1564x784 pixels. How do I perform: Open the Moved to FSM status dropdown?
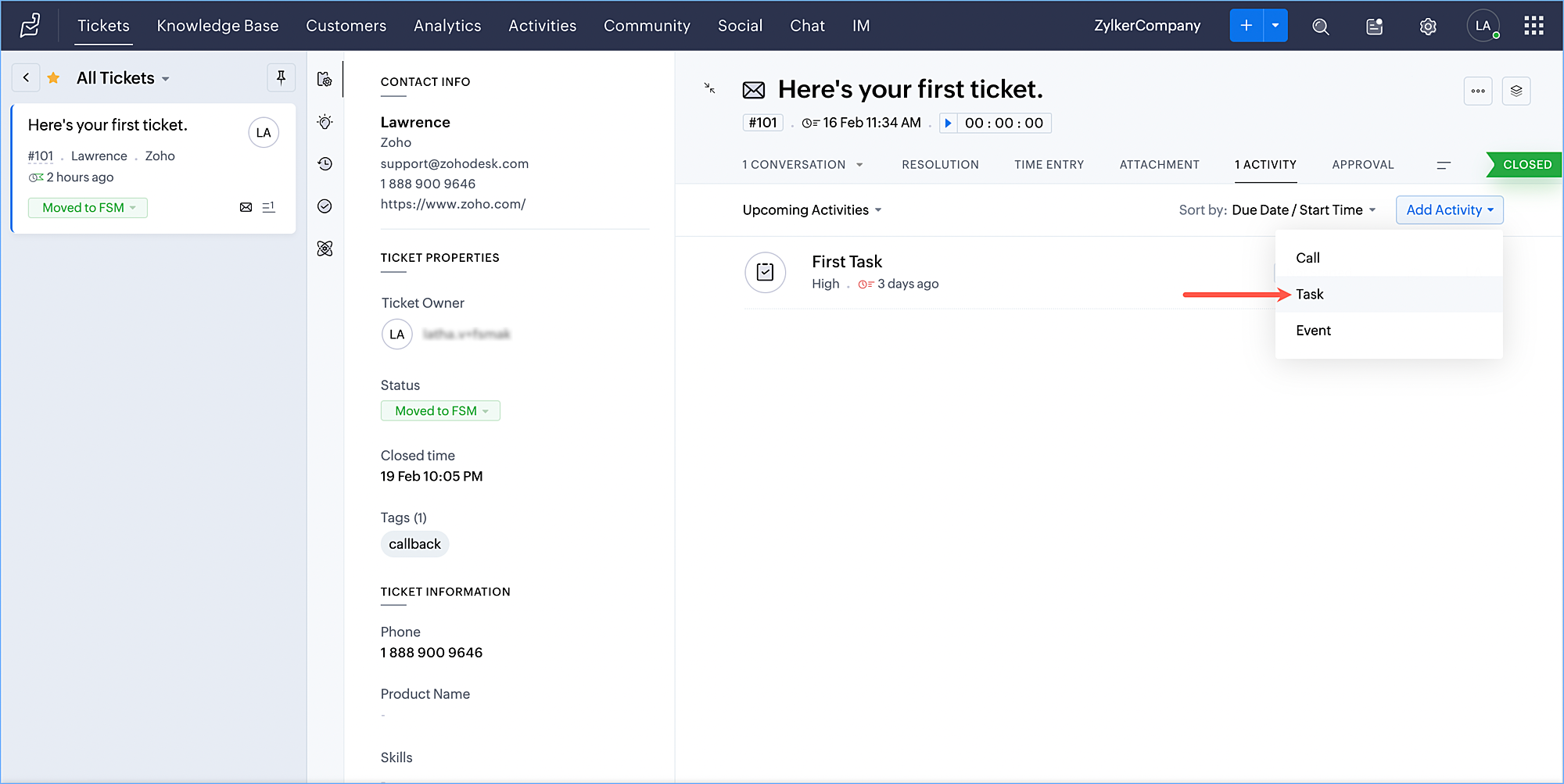coord(440,411)
